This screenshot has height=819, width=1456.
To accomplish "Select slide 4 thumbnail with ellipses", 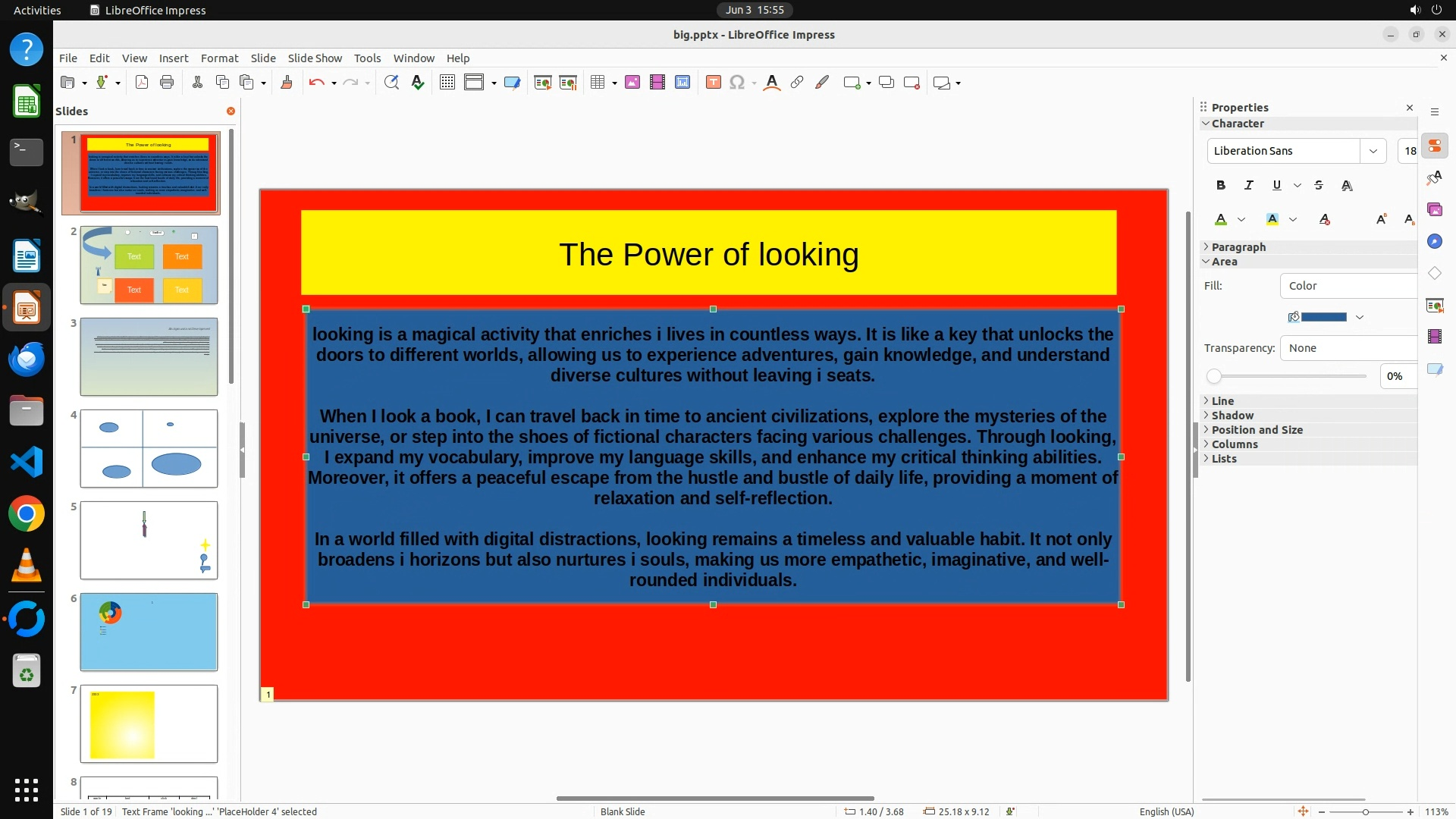I will pyautogui.click(x=149, y=448).
